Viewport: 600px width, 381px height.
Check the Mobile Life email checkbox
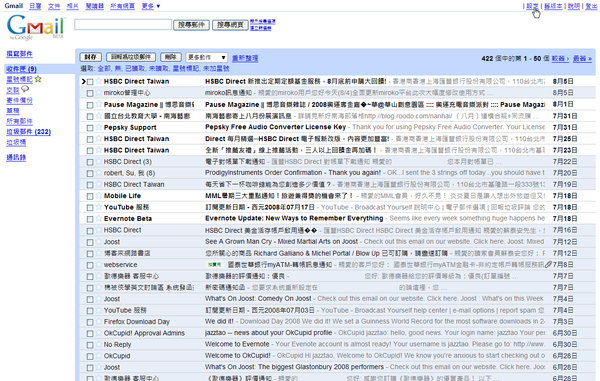pyautogui.click(x=90, y=196)
